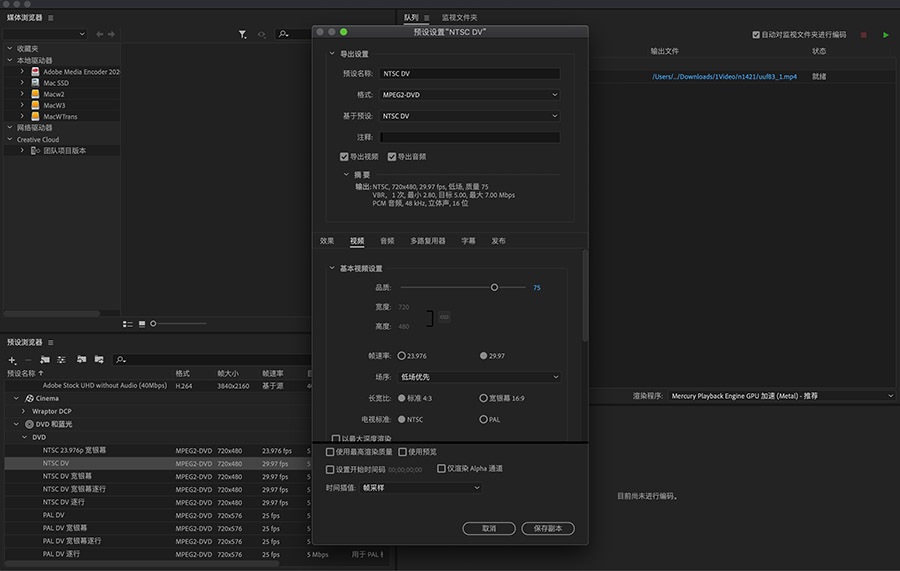
Task: Switch Media Browser to list view
Action: coord(127,324)
